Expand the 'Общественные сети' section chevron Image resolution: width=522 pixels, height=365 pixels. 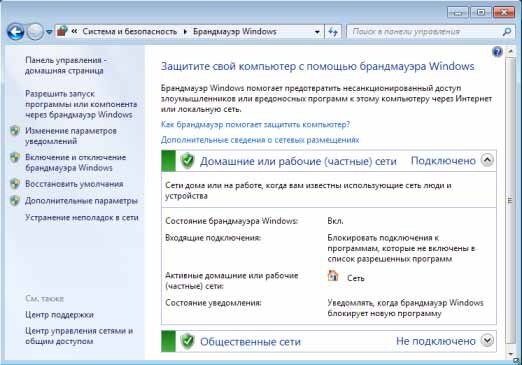tap(487, 341)
